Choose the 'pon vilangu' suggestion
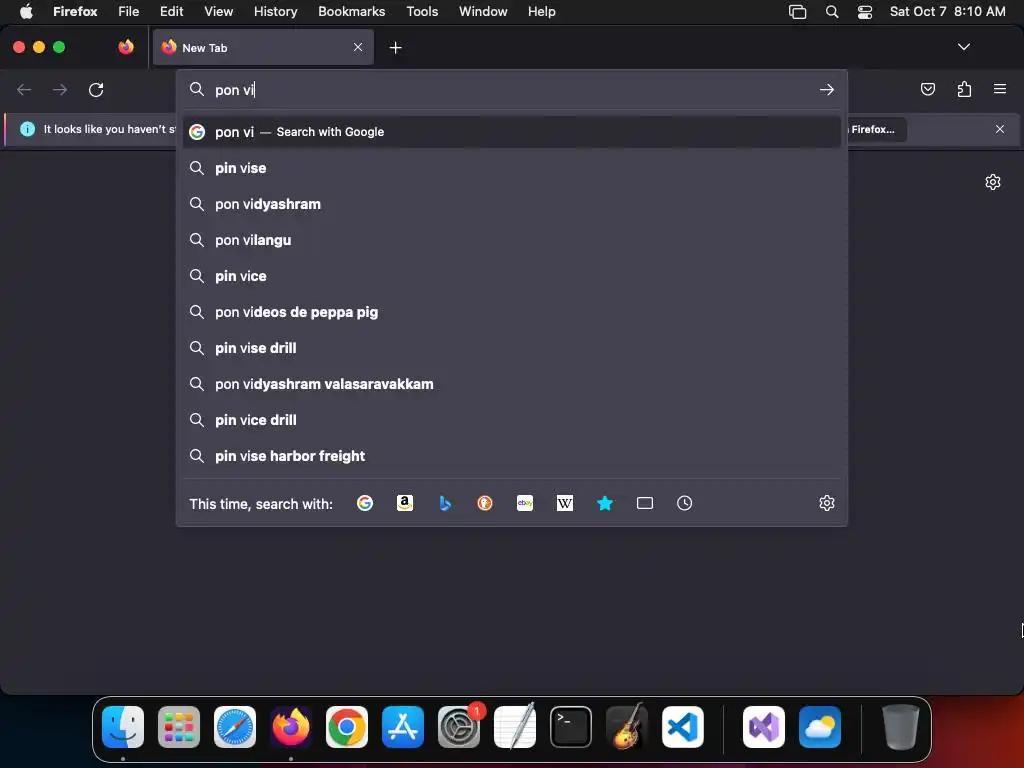Screen dimensions: 1024x768 coord(511,240)
